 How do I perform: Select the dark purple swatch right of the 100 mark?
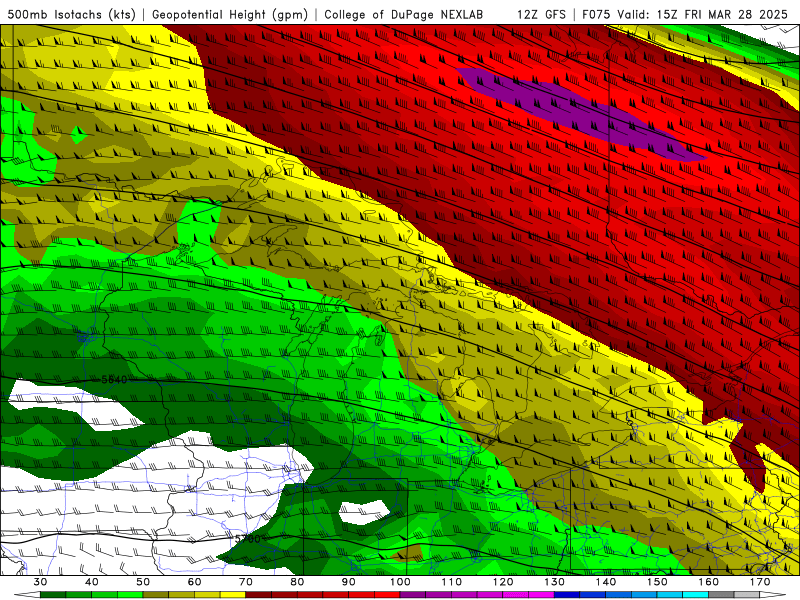[x=413, y=595]
